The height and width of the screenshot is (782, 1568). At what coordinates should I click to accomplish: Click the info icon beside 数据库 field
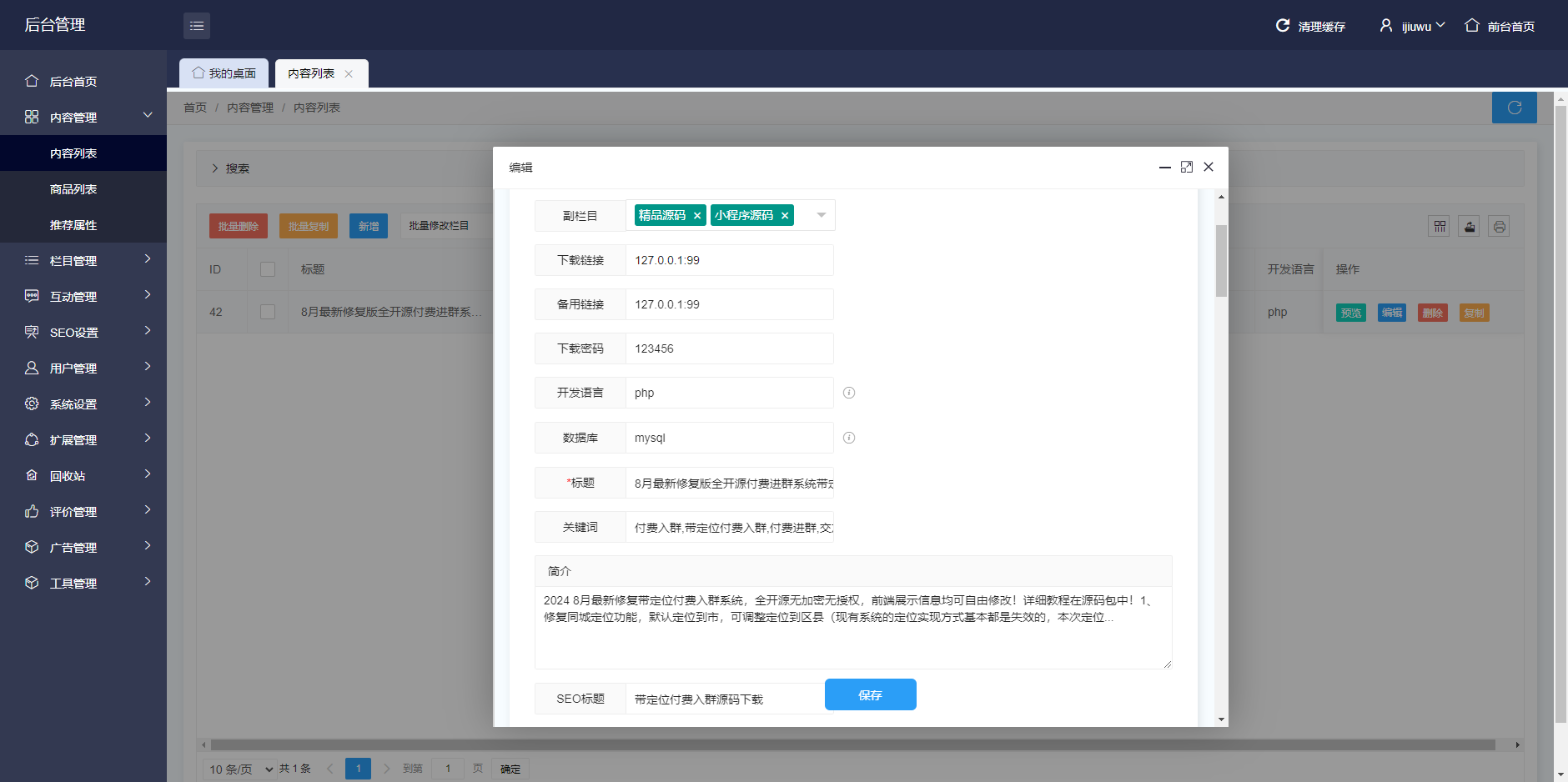(x=849, y=437)
